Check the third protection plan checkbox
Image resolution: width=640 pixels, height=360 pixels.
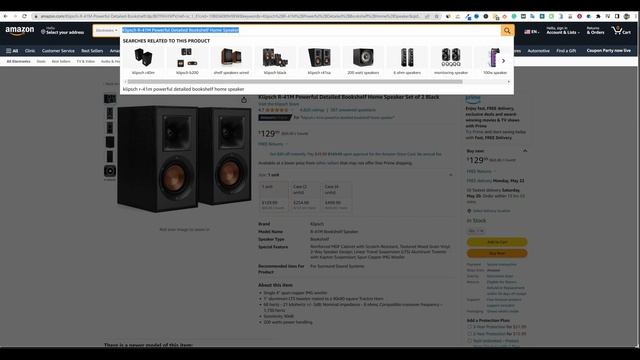pos(469,341)
